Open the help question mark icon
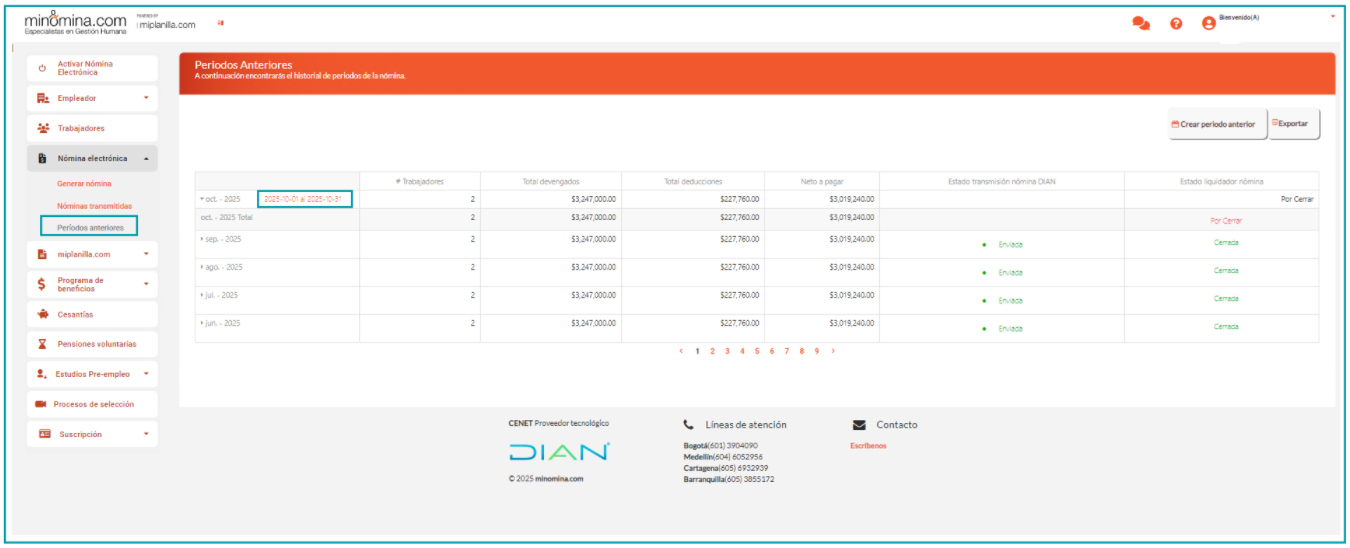The image size is (1350, 548). 1177,24
